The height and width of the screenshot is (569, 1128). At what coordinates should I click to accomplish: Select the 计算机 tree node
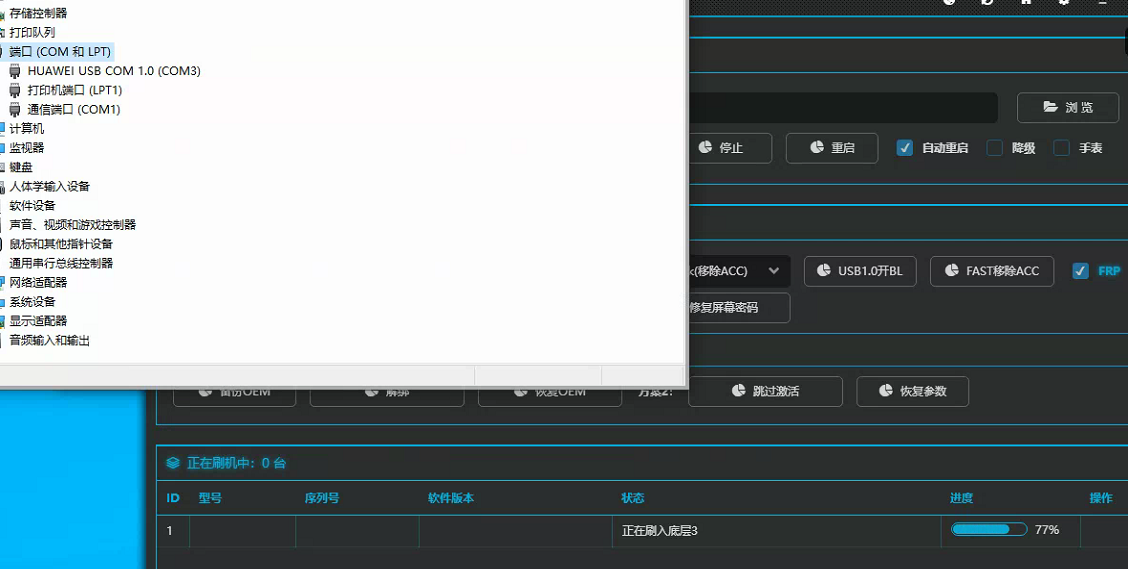pos(27,129)
